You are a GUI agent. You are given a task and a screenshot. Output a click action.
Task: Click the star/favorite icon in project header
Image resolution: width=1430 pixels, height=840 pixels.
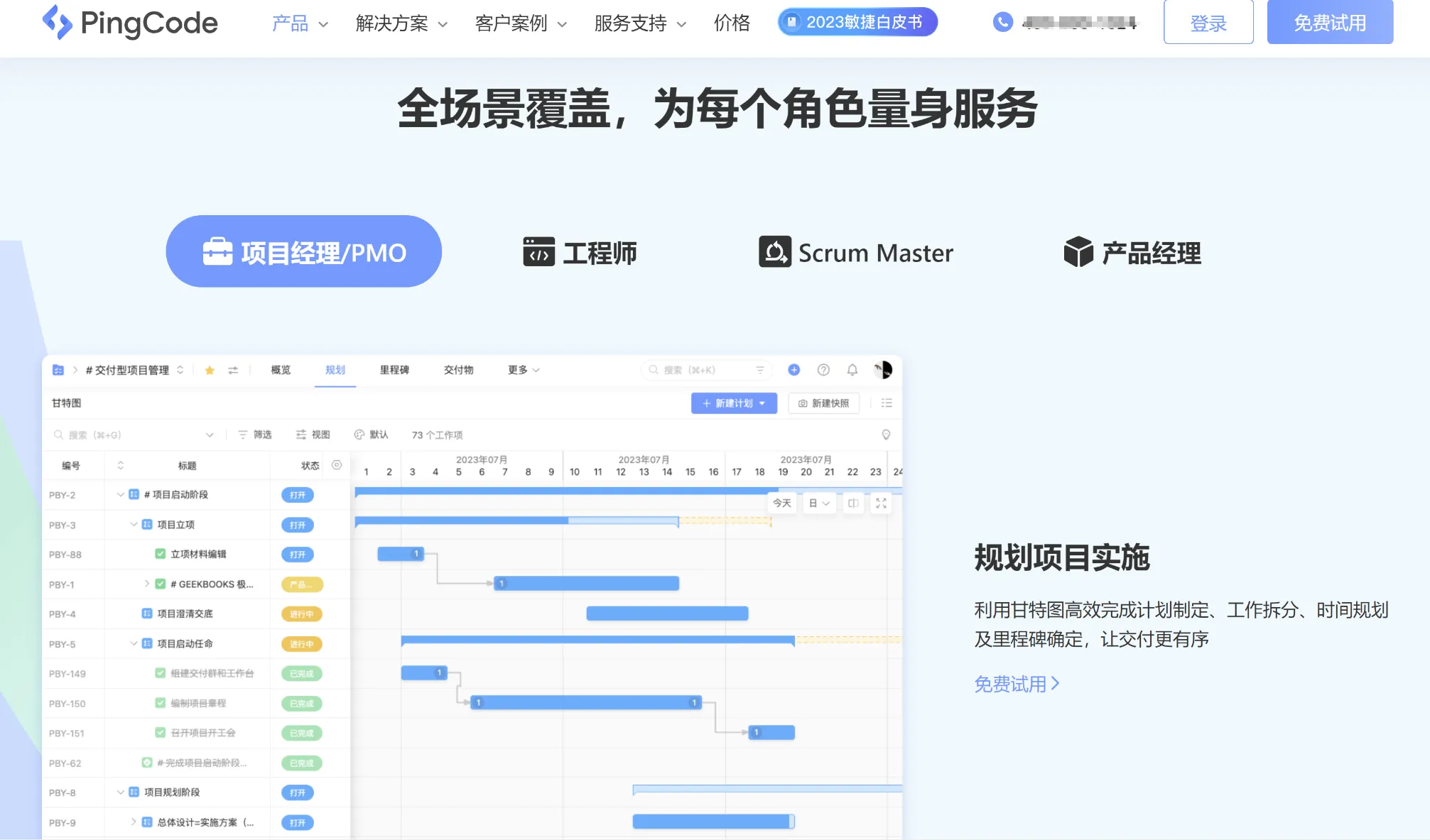[x=209, y=371]
